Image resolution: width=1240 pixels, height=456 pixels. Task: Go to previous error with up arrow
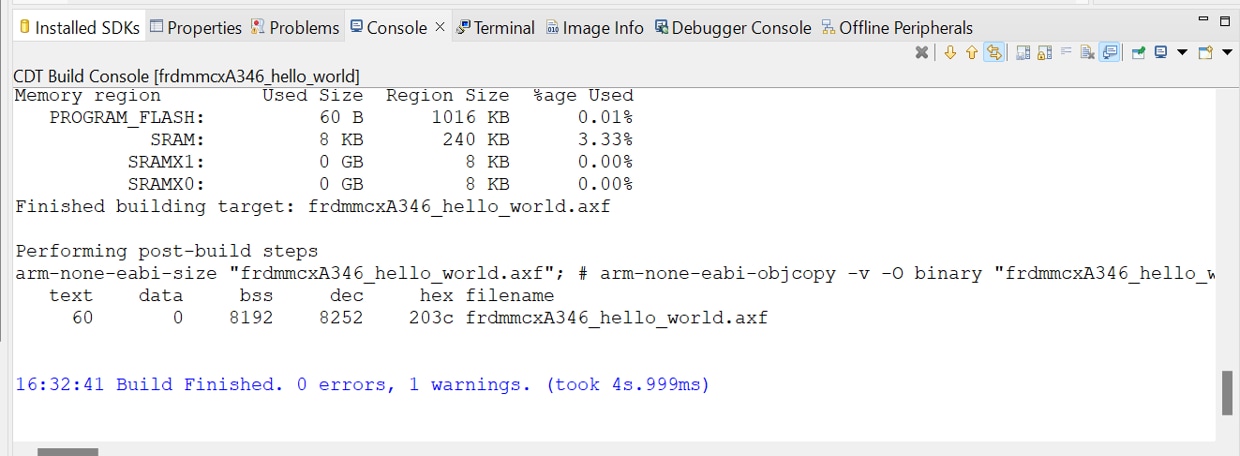click(x=971, y=53)
